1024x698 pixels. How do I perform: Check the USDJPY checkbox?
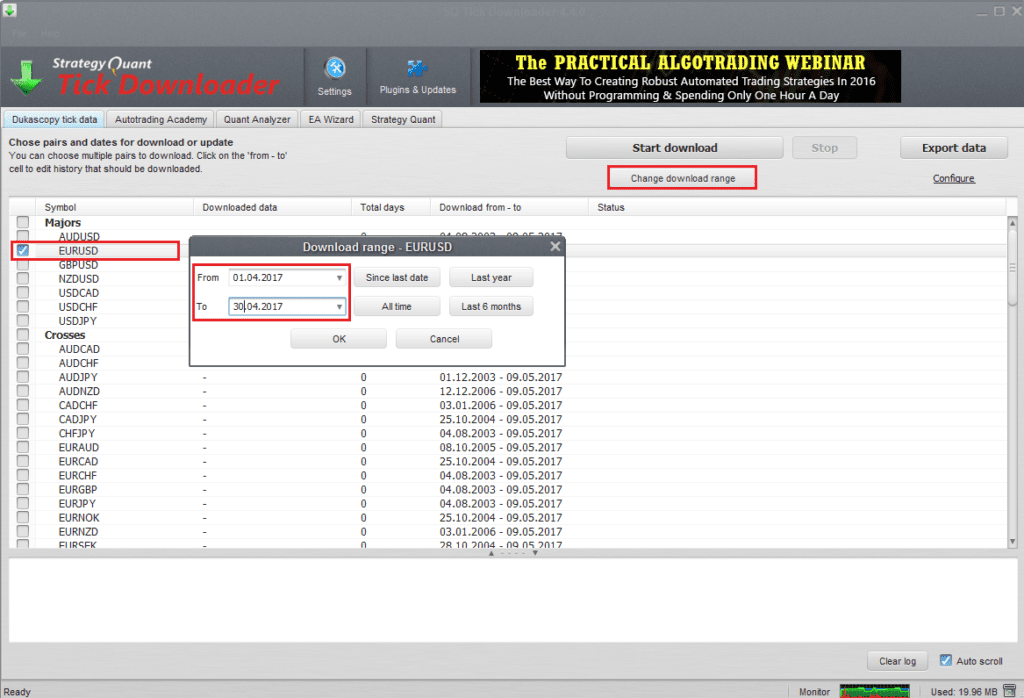tap(23, 321)
